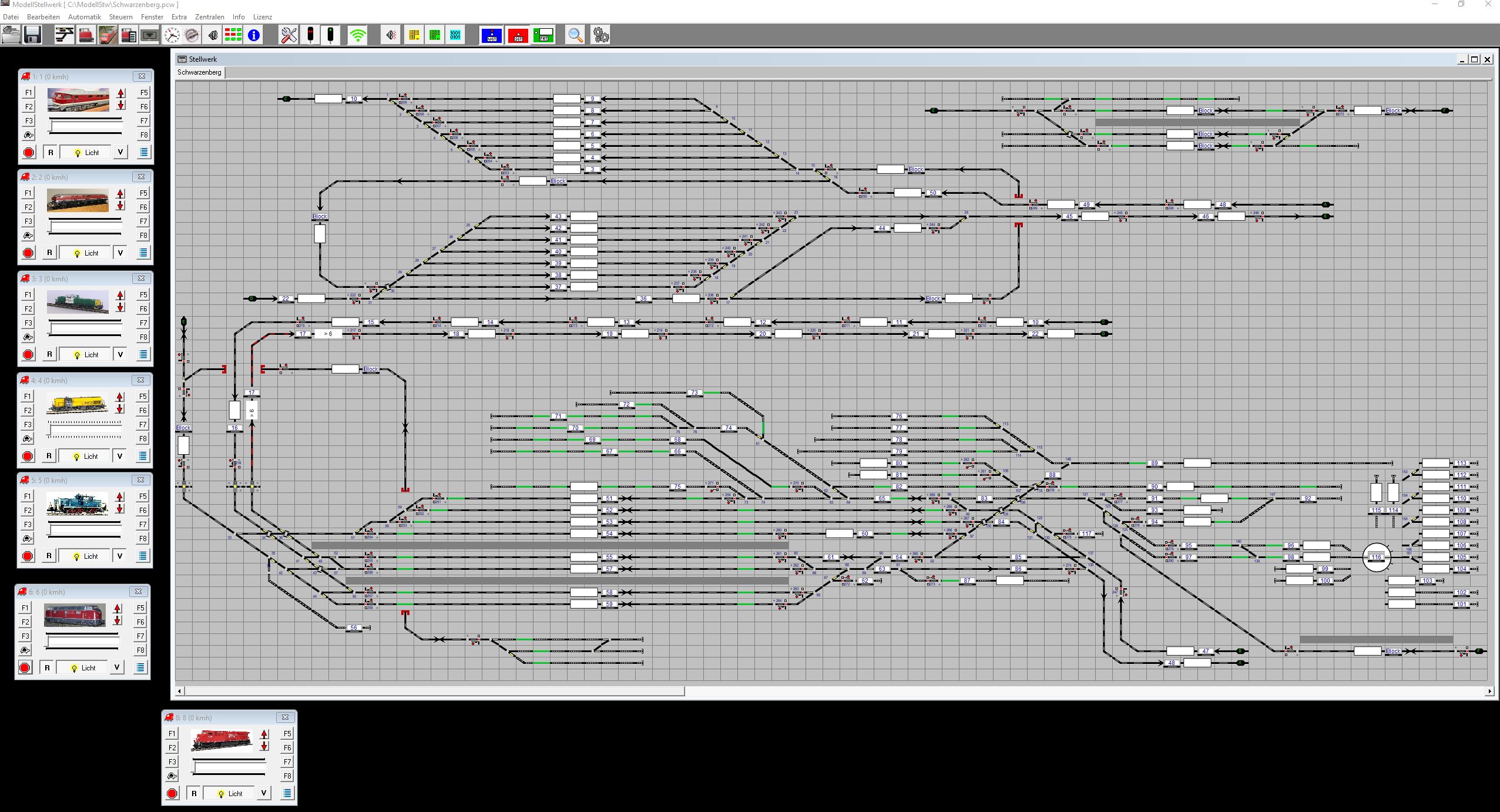Image resolution: width=1500 pixels, height=812 pixels.
Task: Open the gears settings toolbar icon
Action: pyautogui.click(x=600, y=35)
